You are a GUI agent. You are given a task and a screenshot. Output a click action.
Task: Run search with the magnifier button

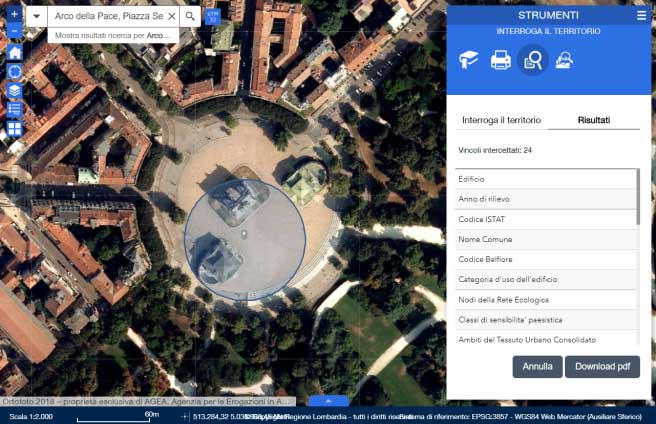pos(190,16)
